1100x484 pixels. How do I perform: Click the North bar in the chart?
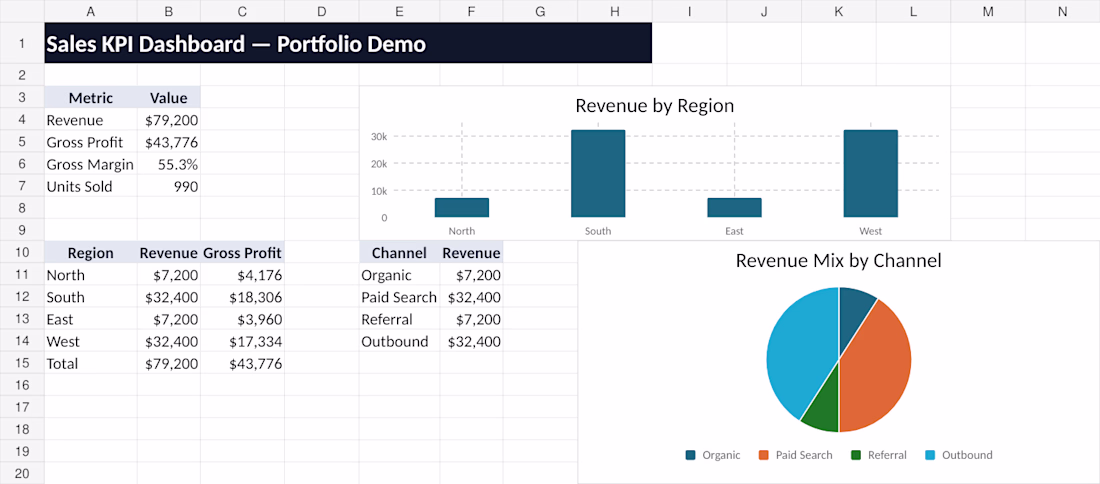[462, 208]
